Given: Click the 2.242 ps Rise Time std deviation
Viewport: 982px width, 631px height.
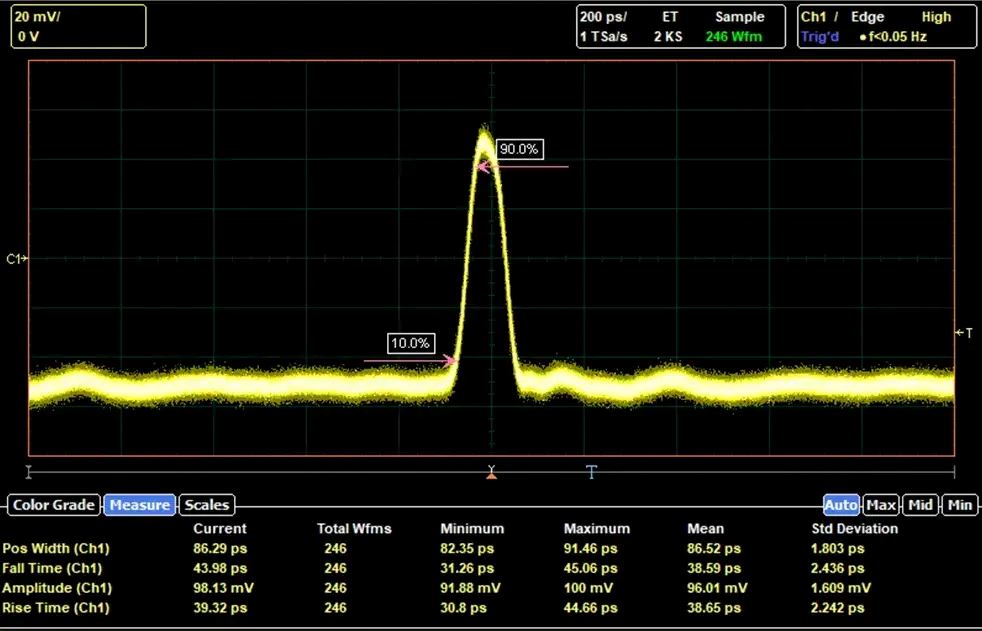Looking at the screenshot, I should pos(837,608).
